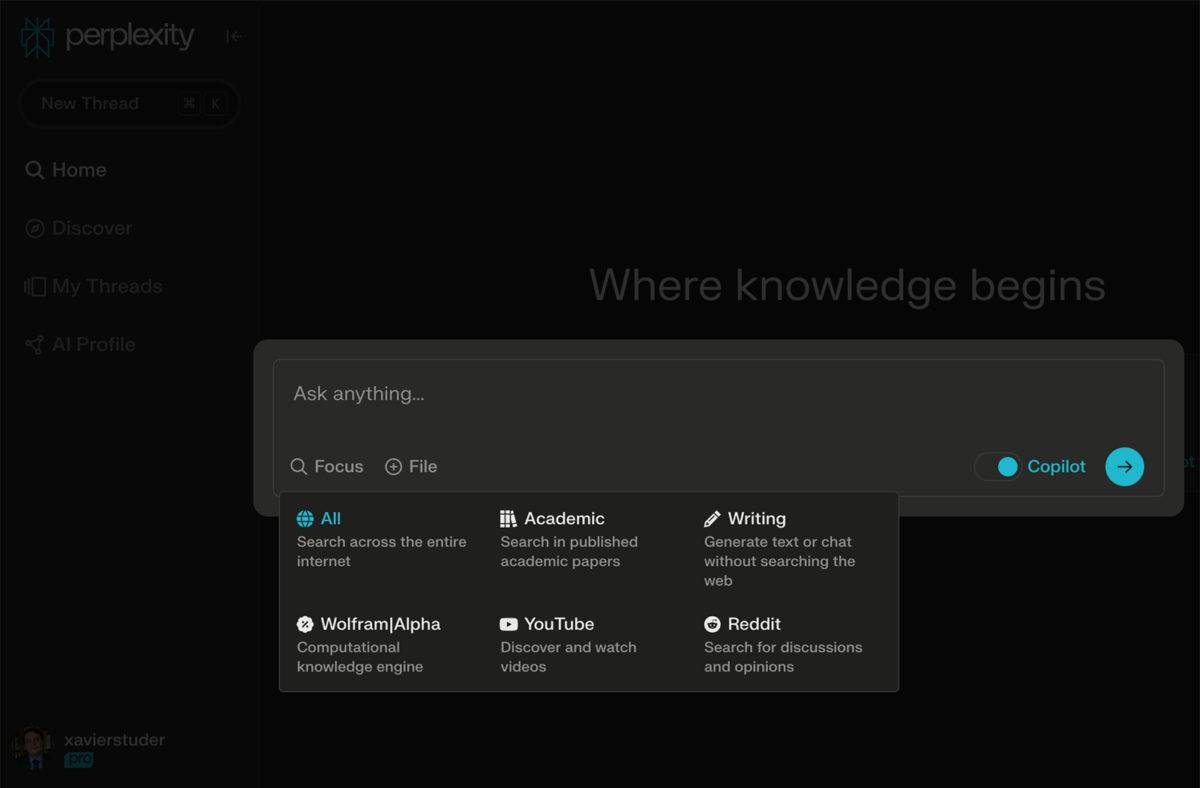The image size is (1200, 788).
Task: Click 'Generate text or chat without searching' description
Action: (x=779, y=561)
